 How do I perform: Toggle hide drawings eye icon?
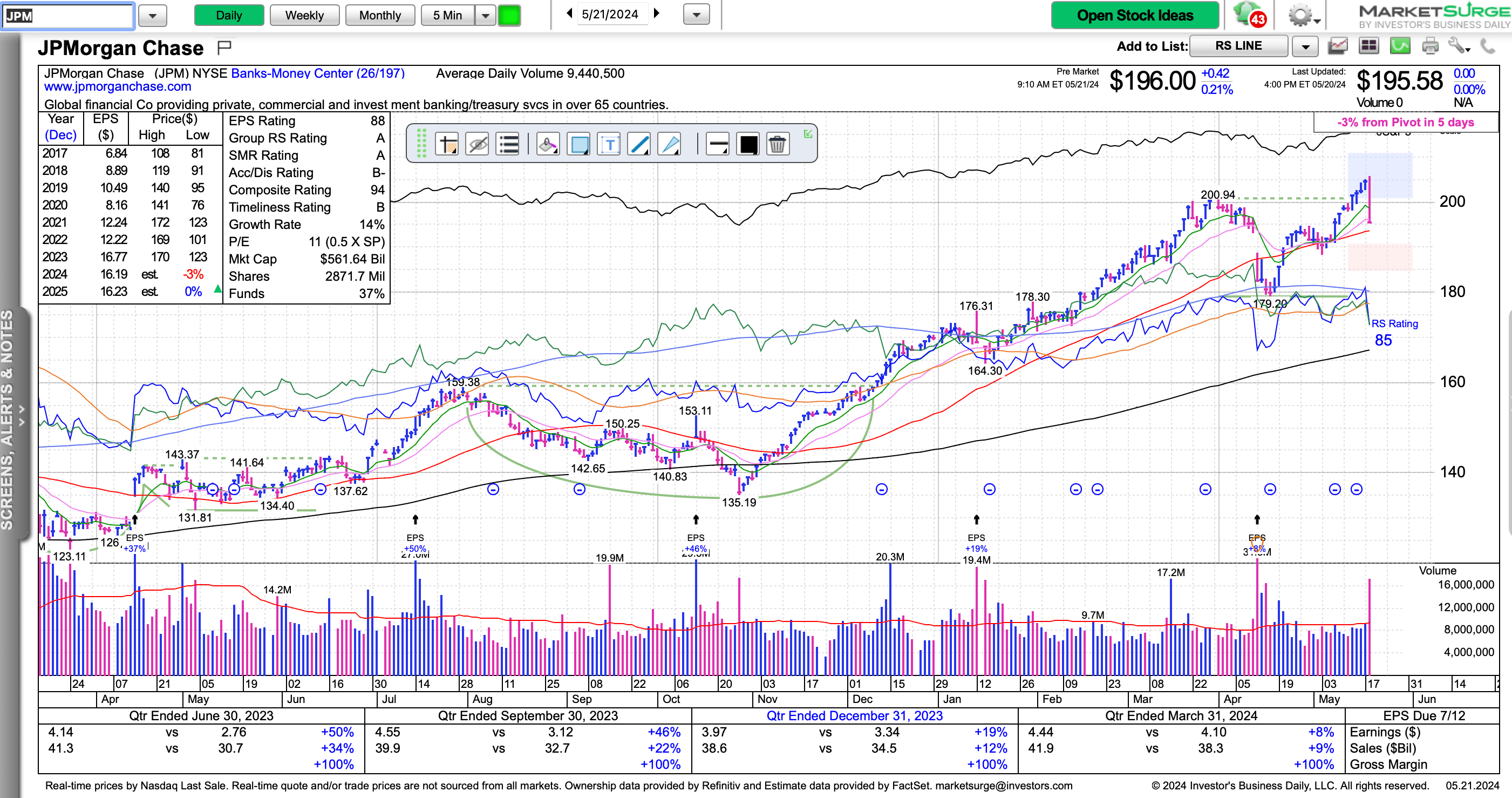[x=477, y=145]
